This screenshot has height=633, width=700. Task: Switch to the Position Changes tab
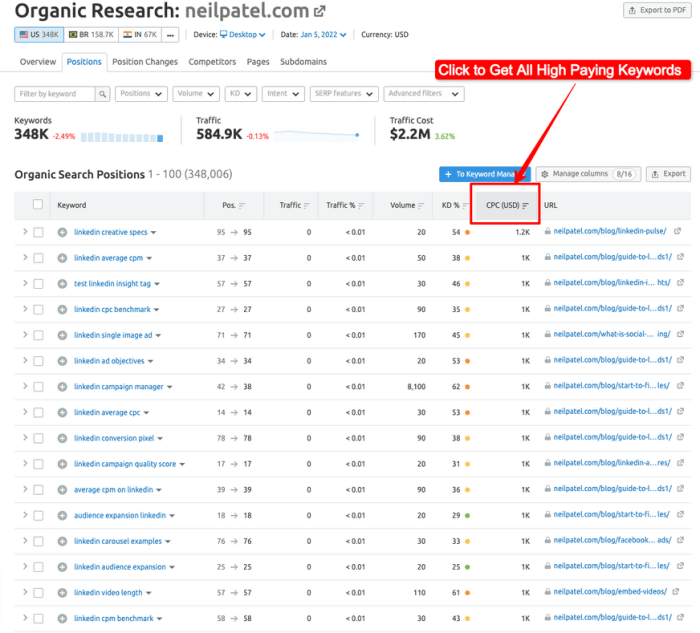[145, 62]
